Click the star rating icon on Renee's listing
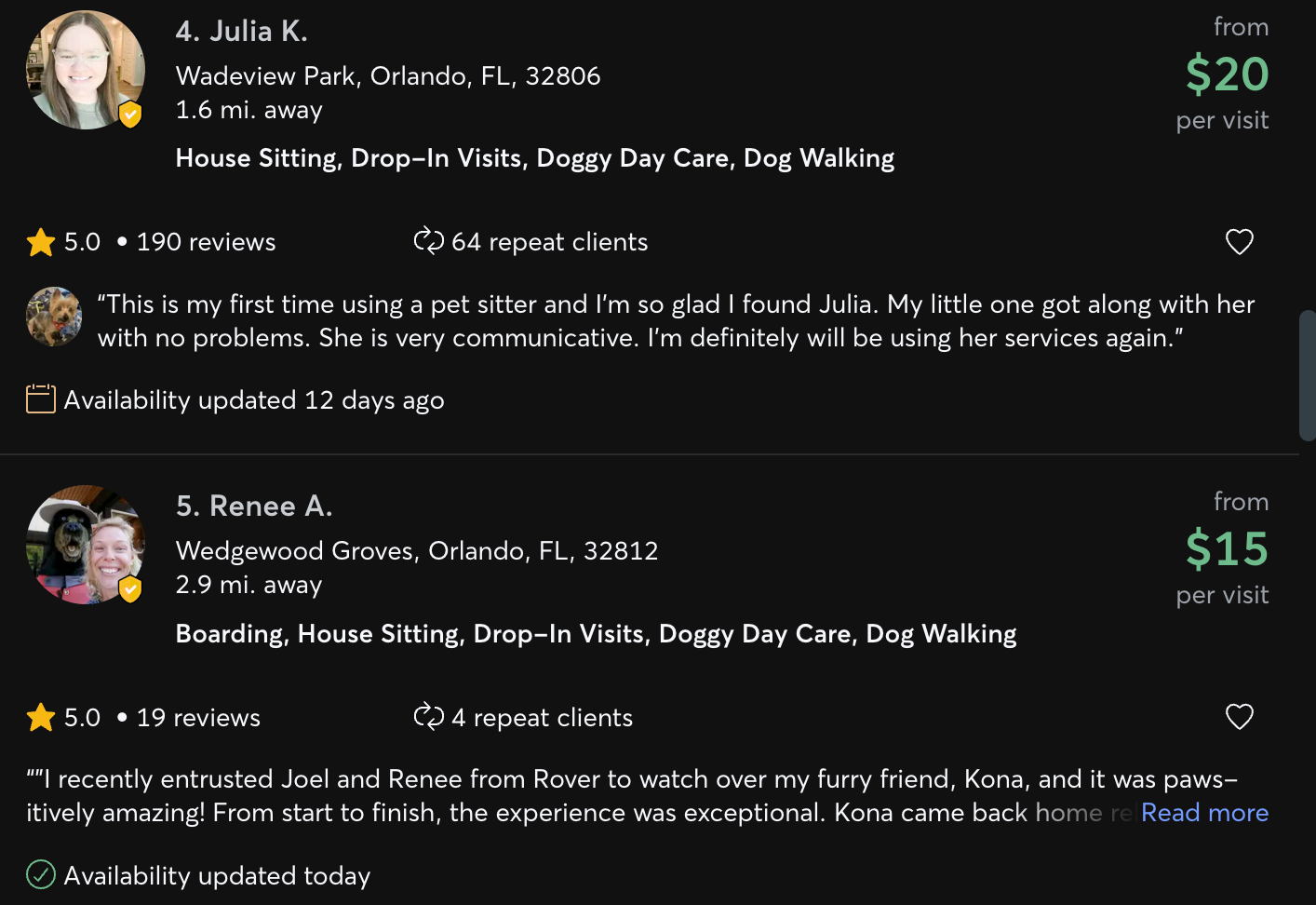 (x=40, y=717)
